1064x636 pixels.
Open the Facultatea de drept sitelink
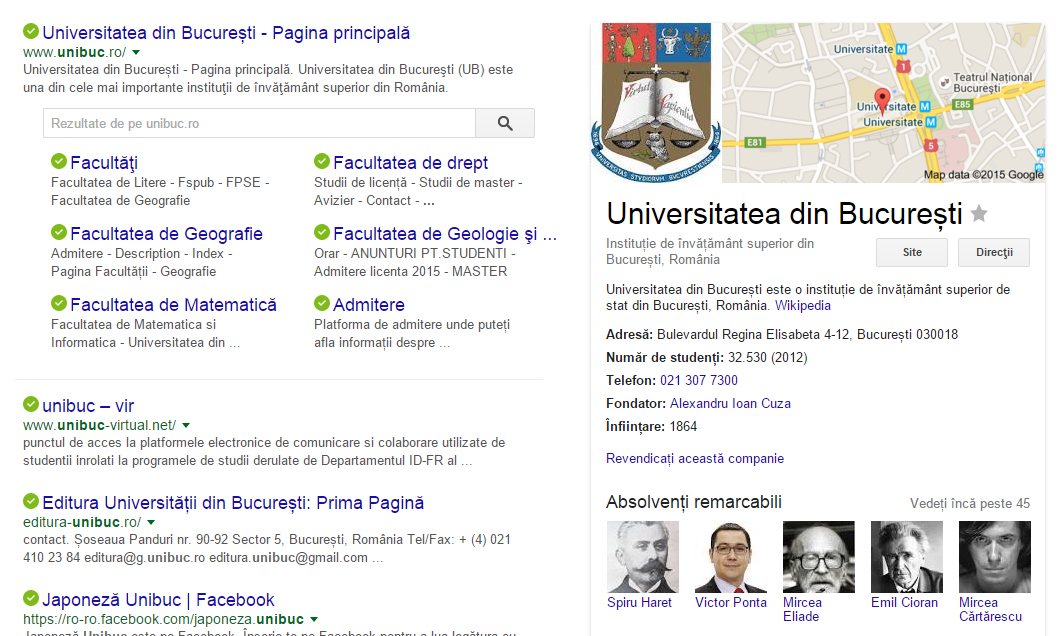click(411, 163)
